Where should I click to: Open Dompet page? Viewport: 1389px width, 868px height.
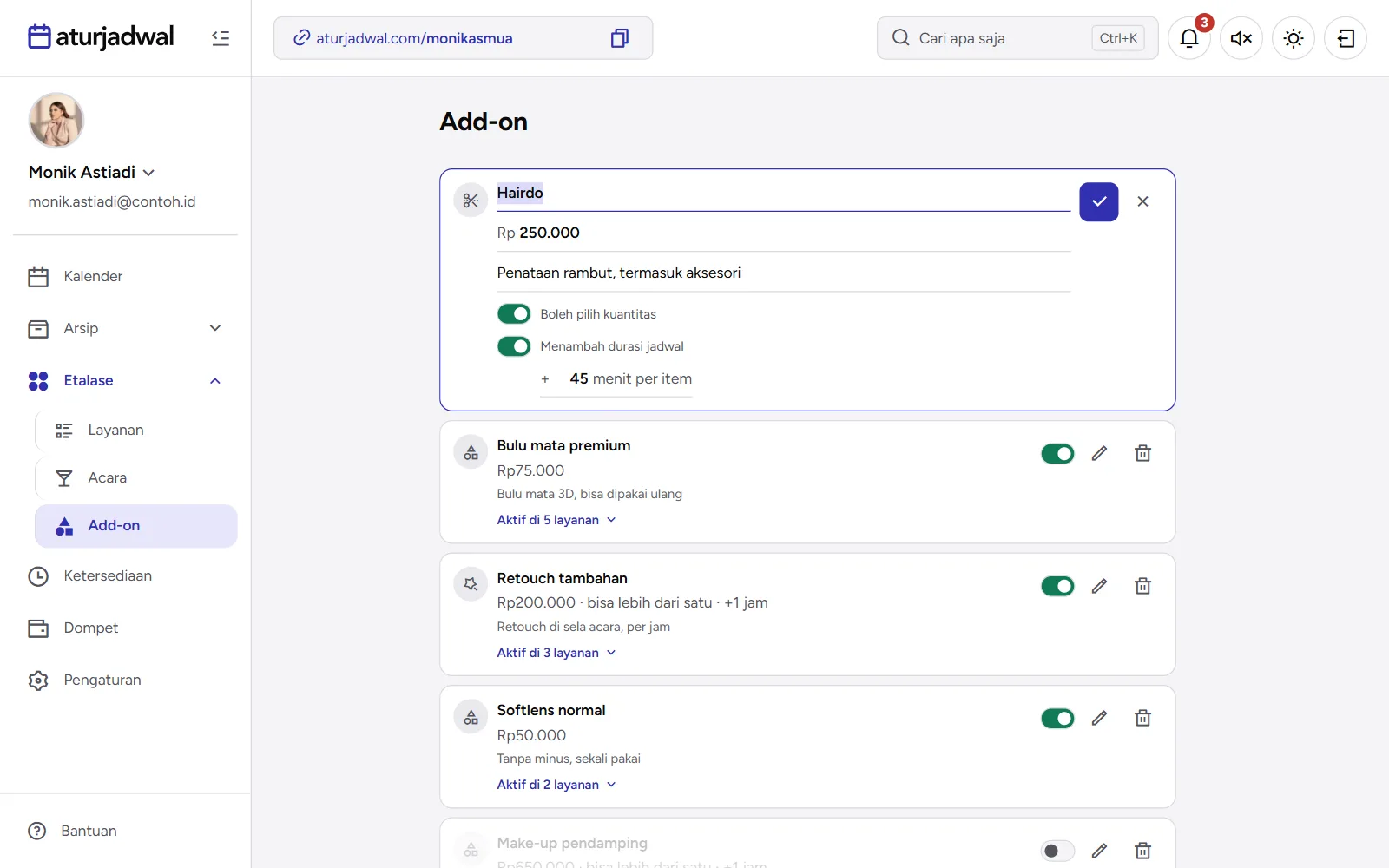125,628
